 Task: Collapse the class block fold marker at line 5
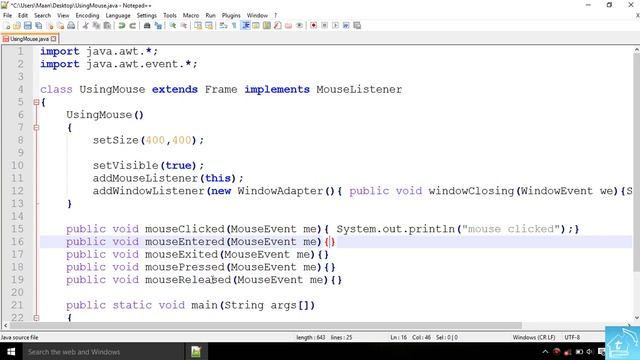point(36,102)
